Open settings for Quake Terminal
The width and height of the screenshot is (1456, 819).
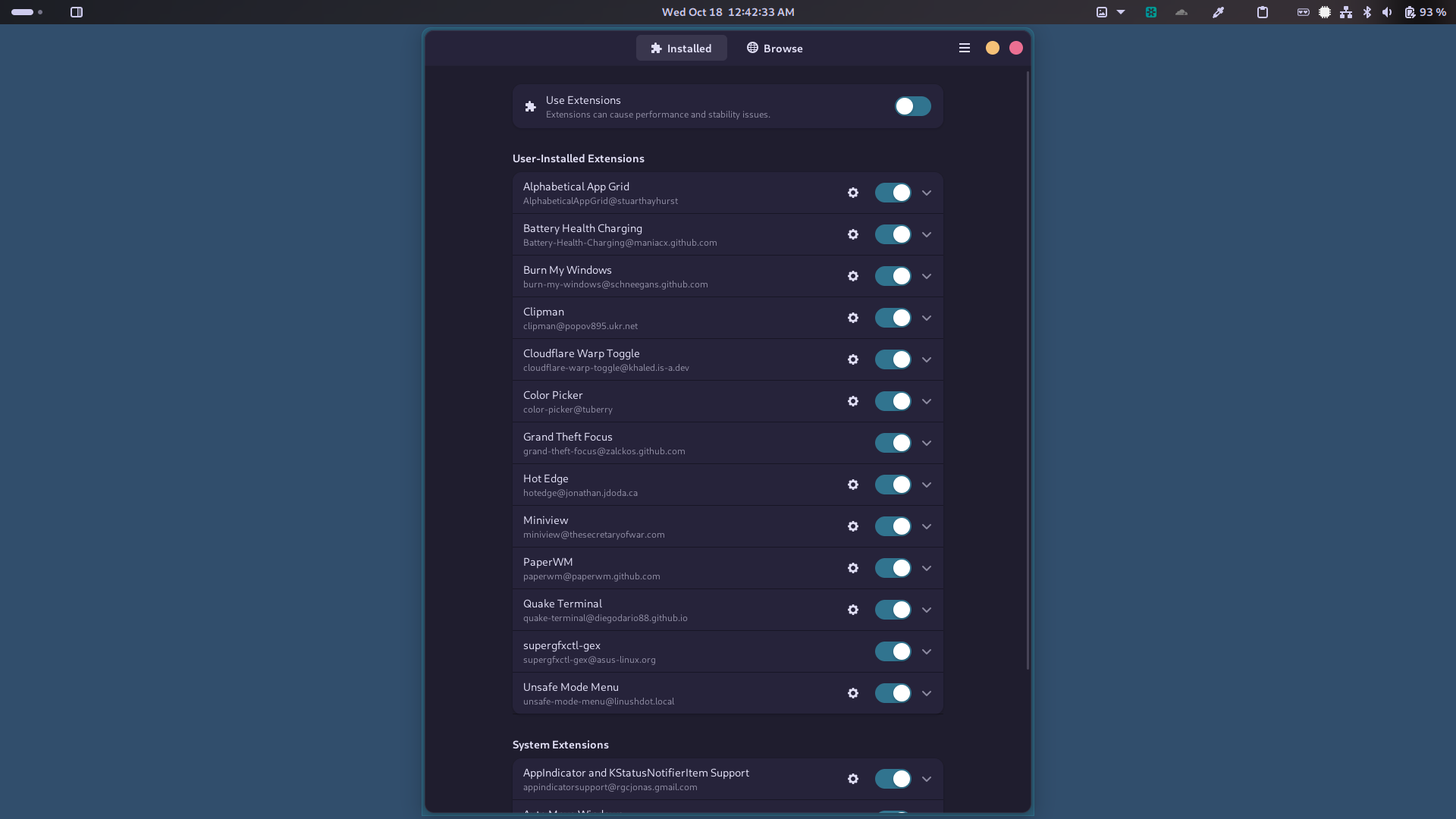pos(852,610)
